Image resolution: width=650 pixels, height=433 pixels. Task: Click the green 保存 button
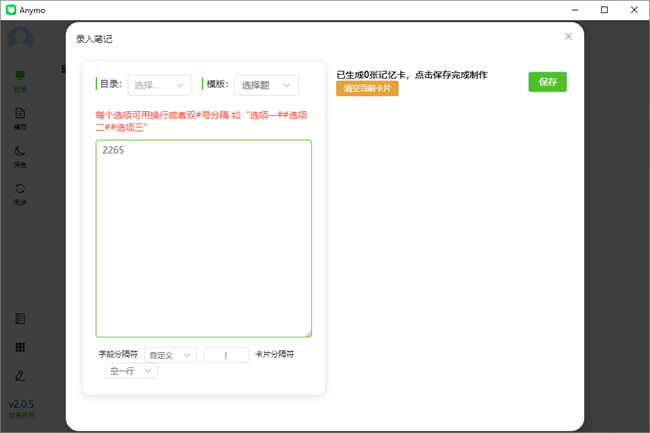coord(547,82)
